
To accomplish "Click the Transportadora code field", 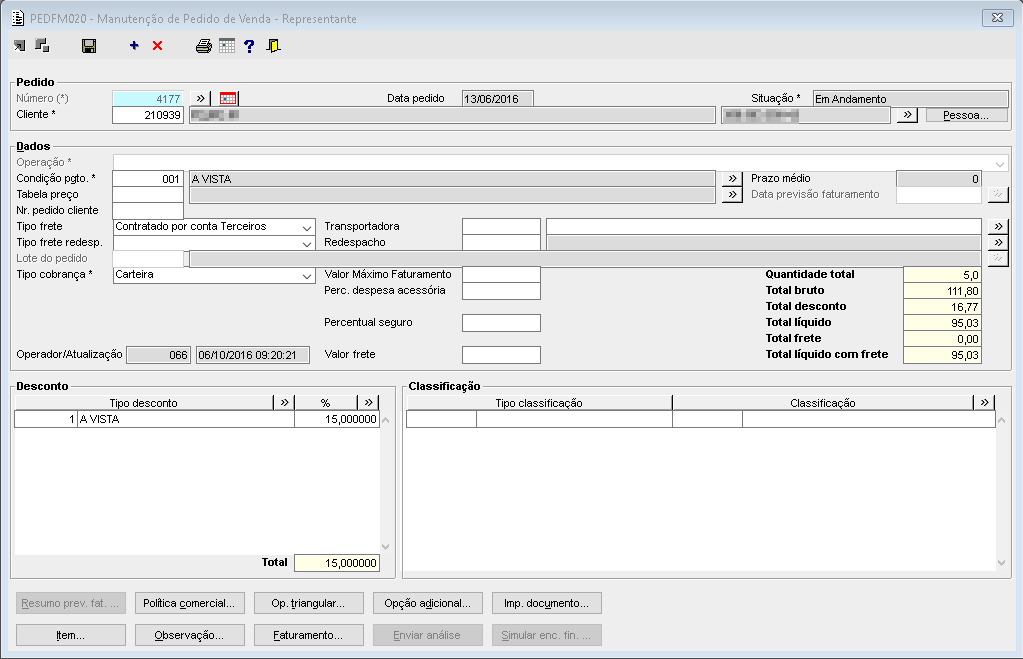I will point(501,226).
